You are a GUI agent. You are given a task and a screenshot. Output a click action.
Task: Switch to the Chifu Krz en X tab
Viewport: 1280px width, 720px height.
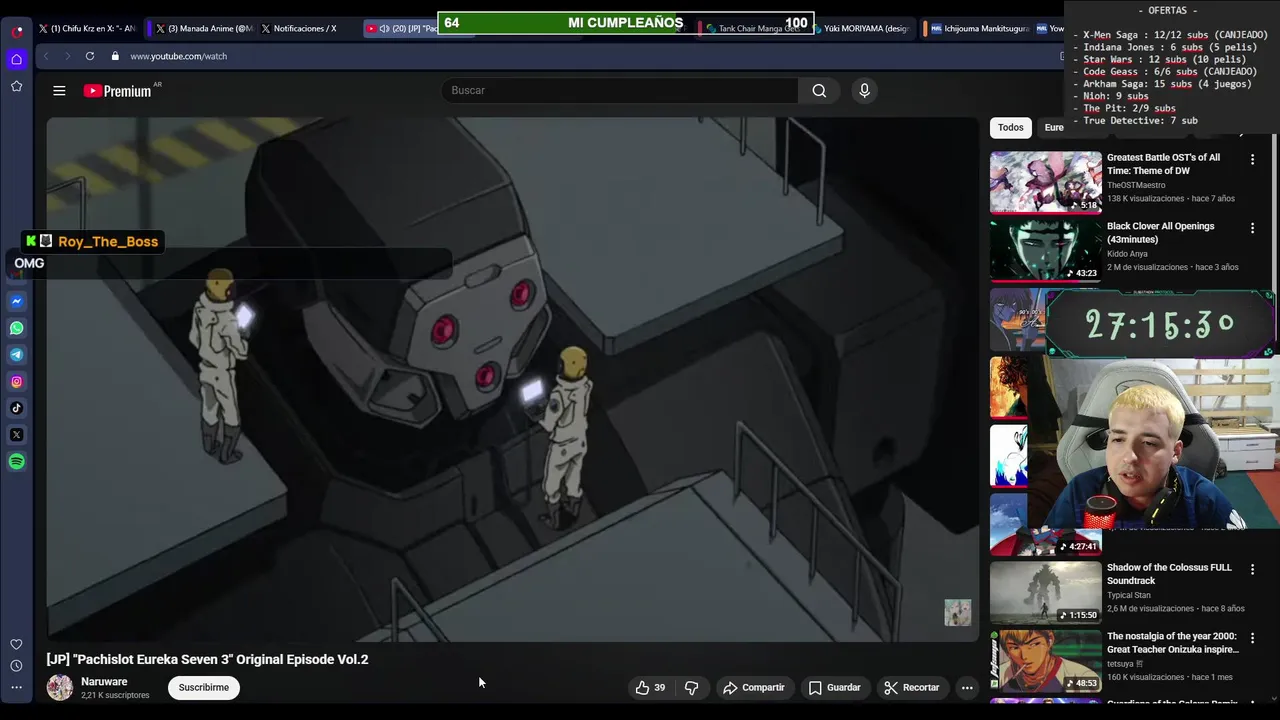(x=88, y=29)
